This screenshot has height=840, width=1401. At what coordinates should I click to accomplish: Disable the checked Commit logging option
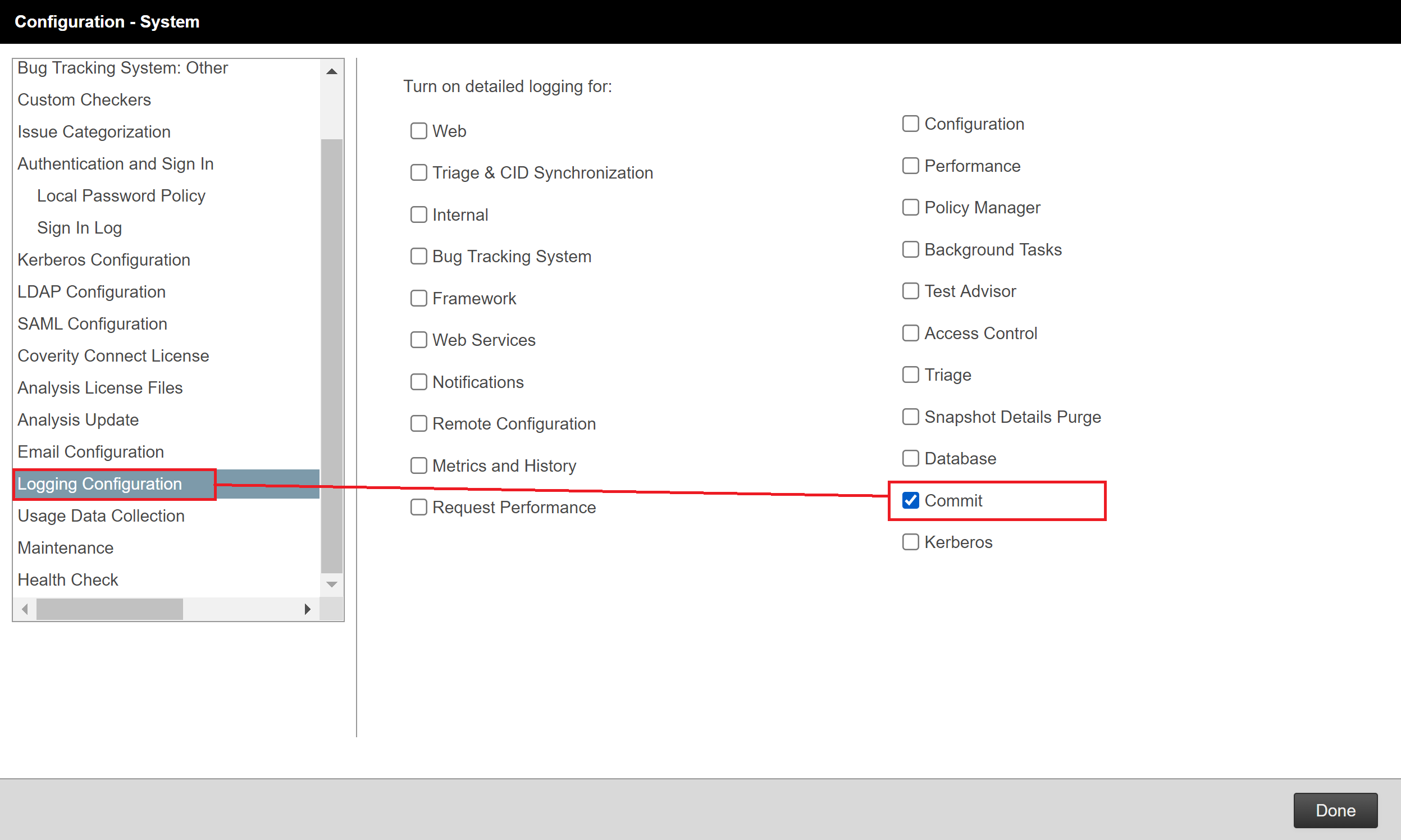tap(910, 500)
